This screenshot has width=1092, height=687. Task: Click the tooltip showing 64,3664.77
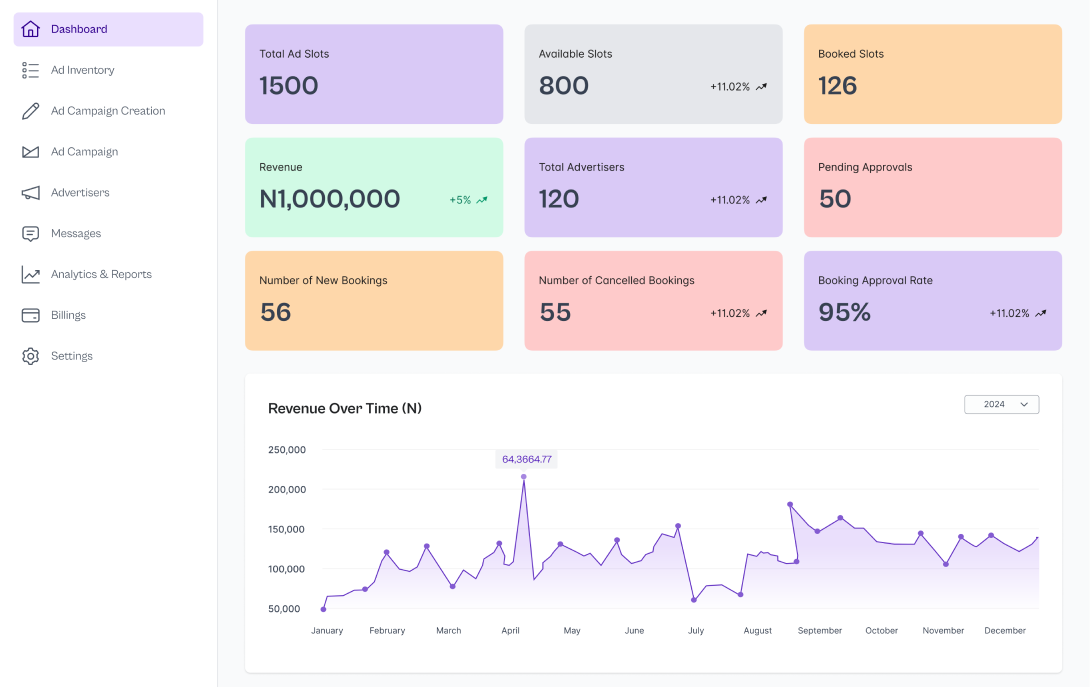525,458
